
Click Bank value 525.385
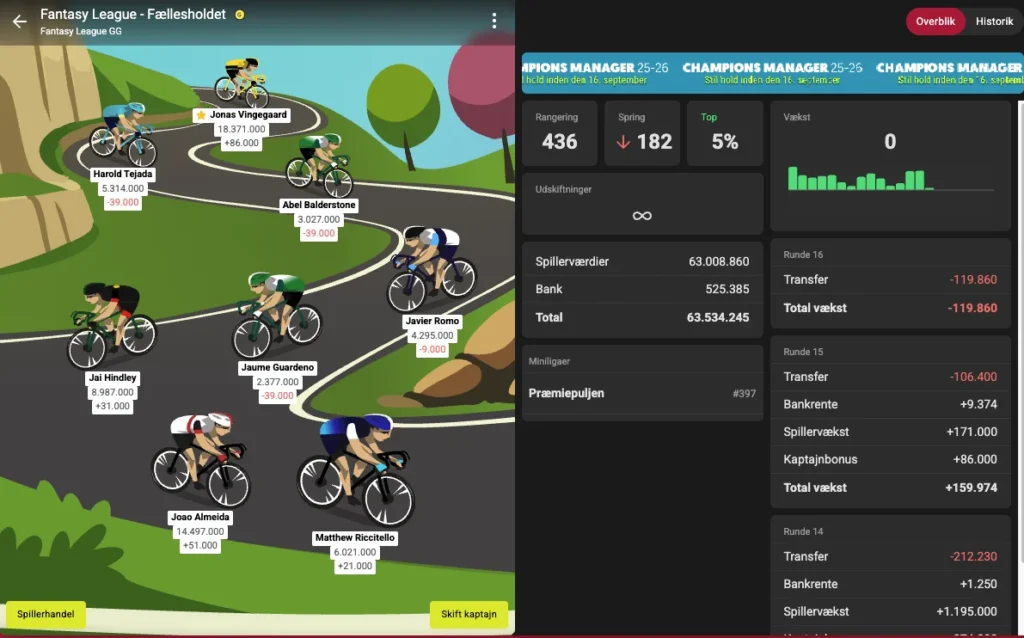click(727, 289)
